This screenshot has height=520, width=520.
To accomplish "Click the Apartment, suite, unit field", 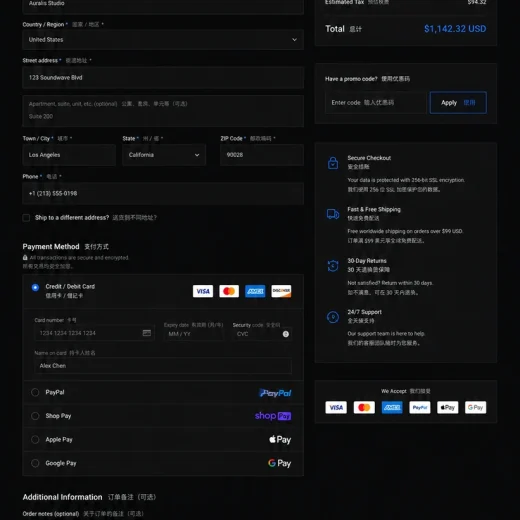I will point(163,111).
